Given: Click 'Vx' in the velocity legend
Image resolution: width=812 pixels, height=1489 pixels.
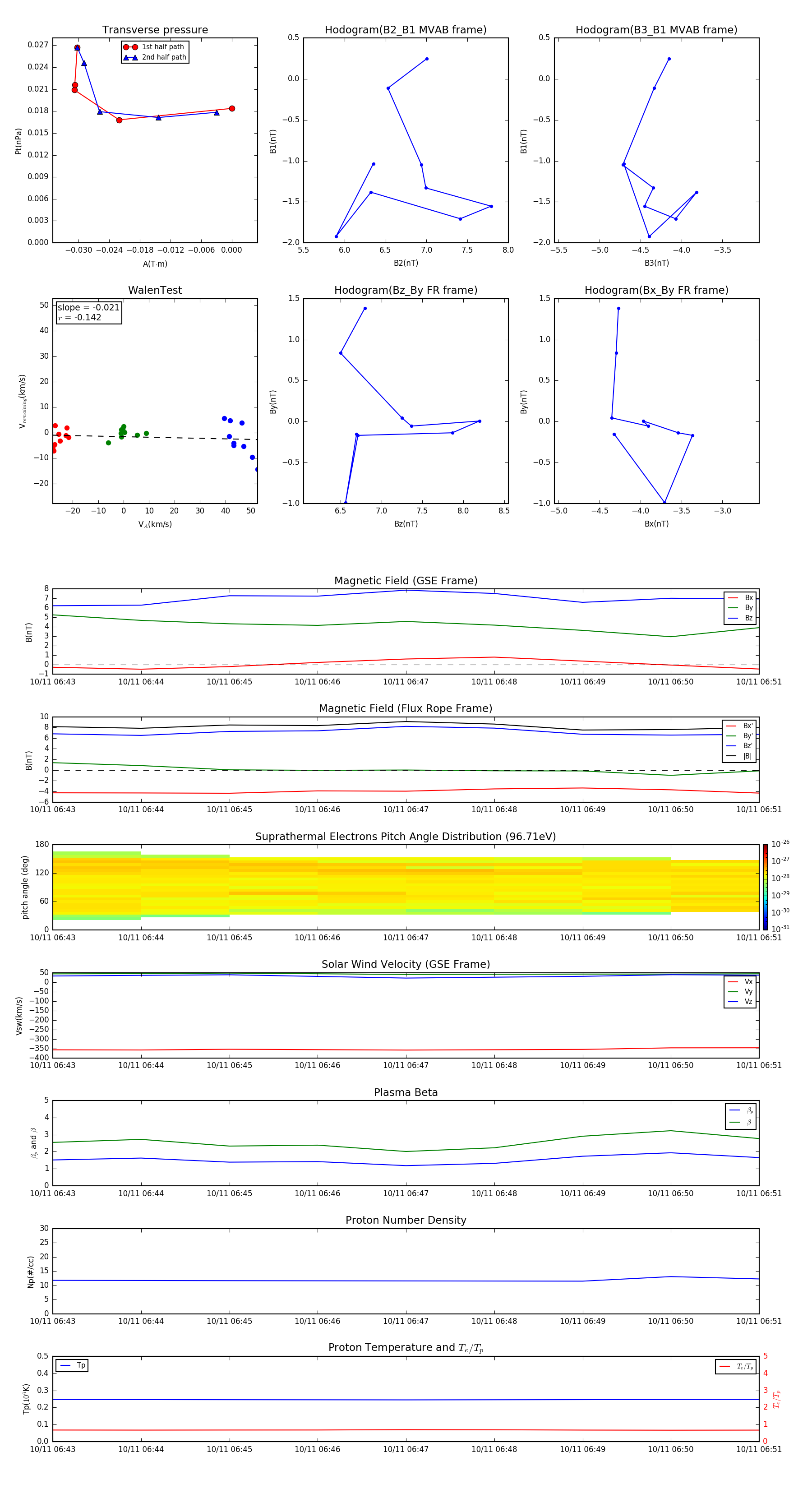Looking at the screenshot, I should 748,982.
